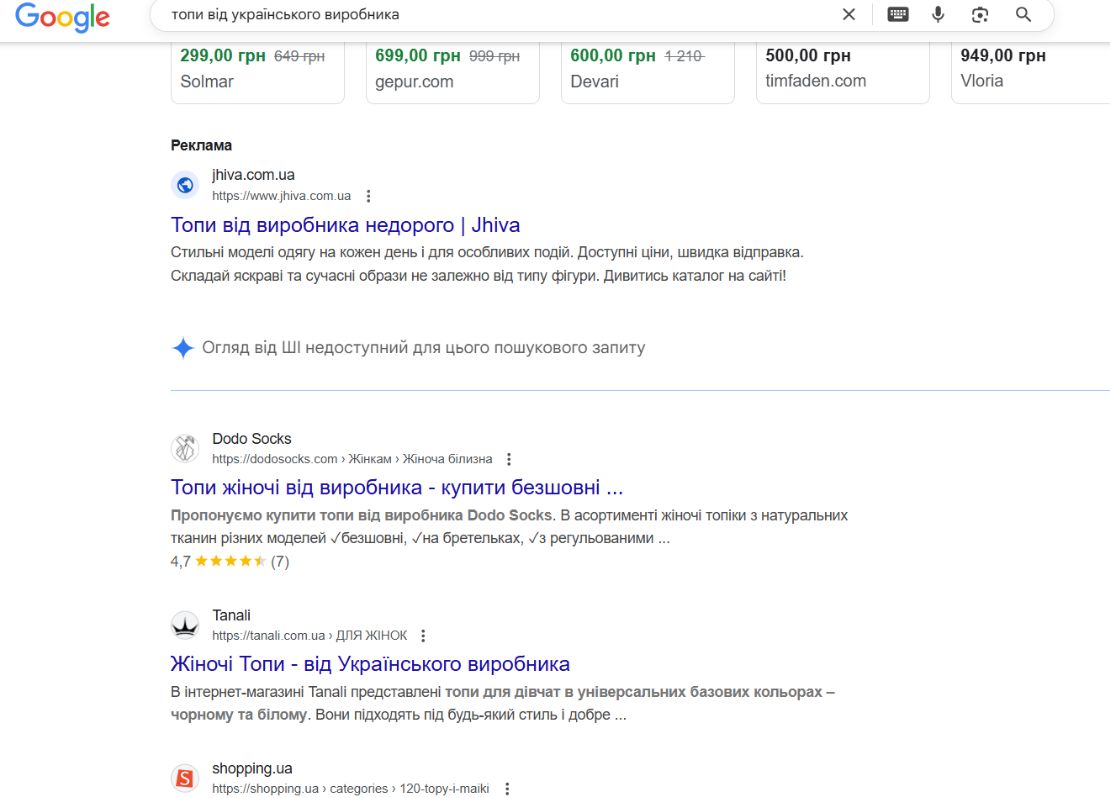Open more options for jhiva.com.ua ad

369,196
